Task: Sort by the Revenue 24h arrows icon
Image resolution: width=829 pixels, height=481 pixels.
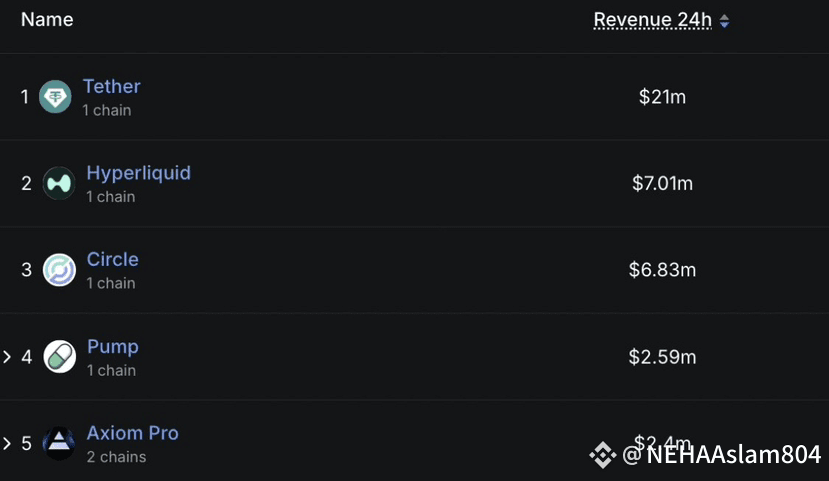Action: pos(725,21)
